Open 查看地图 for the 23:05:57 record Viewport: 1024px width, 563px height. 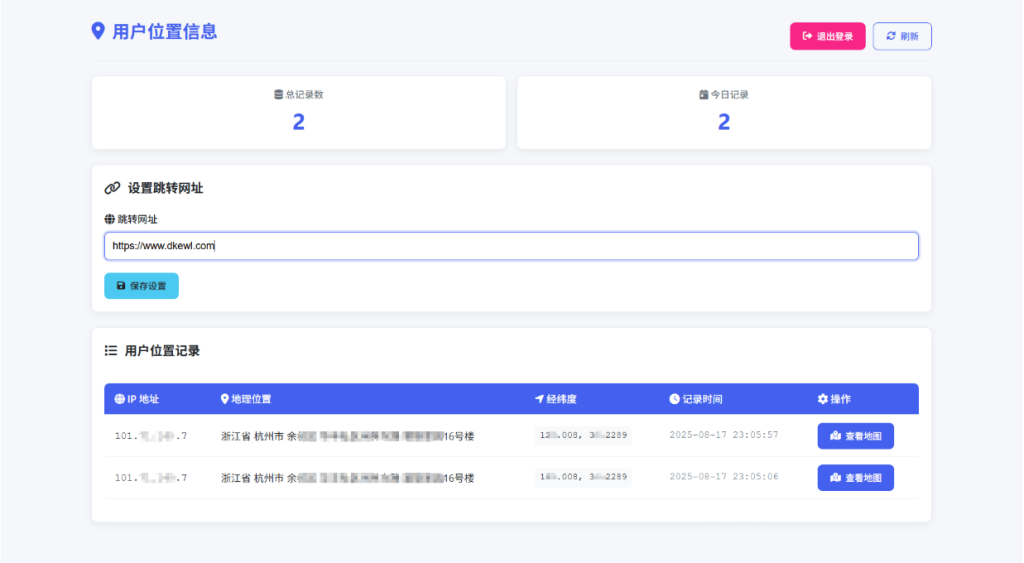tap(855, 436)
